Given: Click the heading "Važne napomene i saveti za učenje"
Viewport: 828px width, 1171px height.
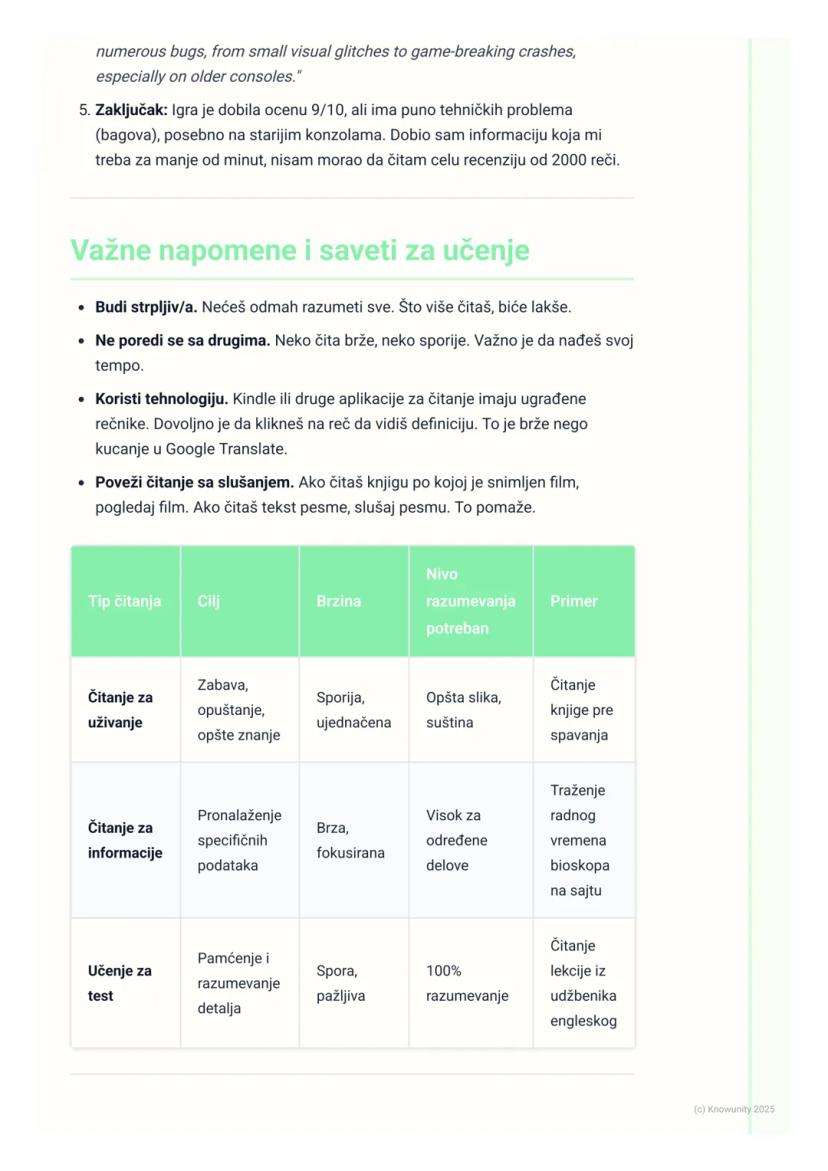Looking at the screenshot, I should point(299,250).
